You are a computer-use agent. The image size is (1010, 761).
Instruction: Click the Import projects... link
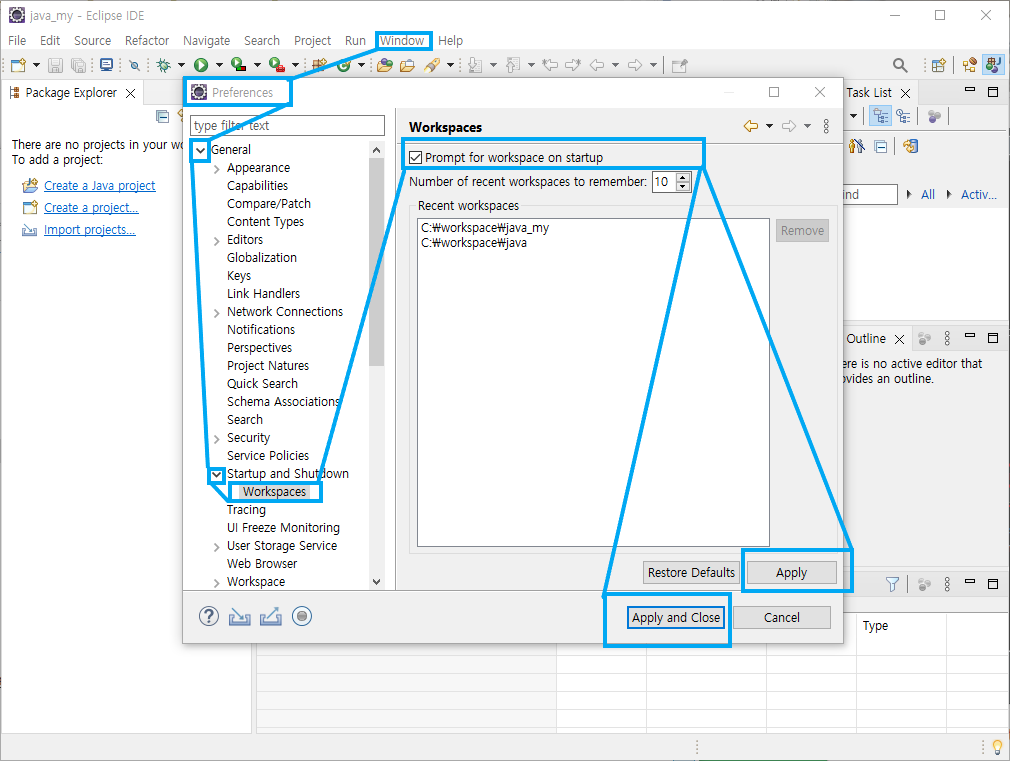pos(90,230)
